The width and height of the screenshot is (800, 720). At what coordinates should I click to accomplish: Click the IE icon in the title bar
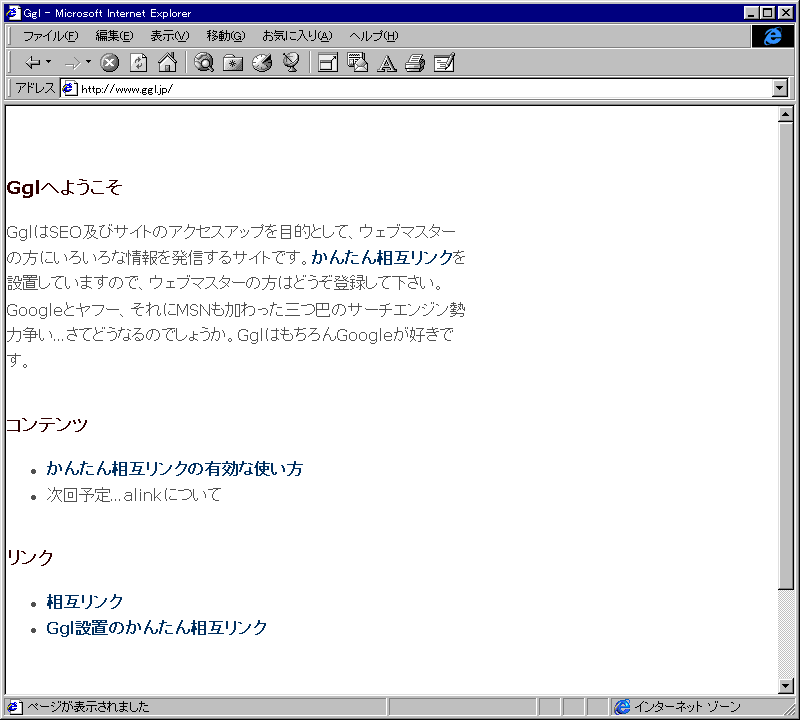pyautogui.click(x=13, y=13)
